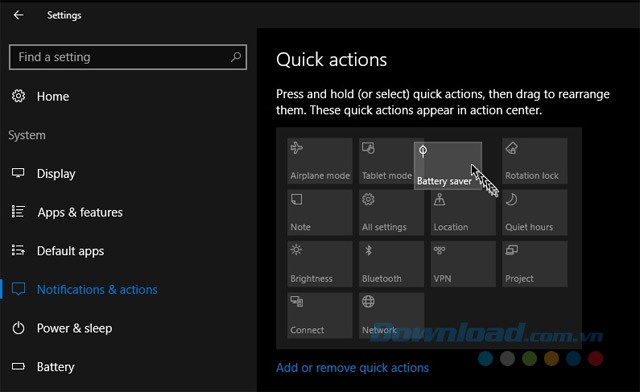
Task: Open Add or remove quick actions link
Action: (352, 368)
